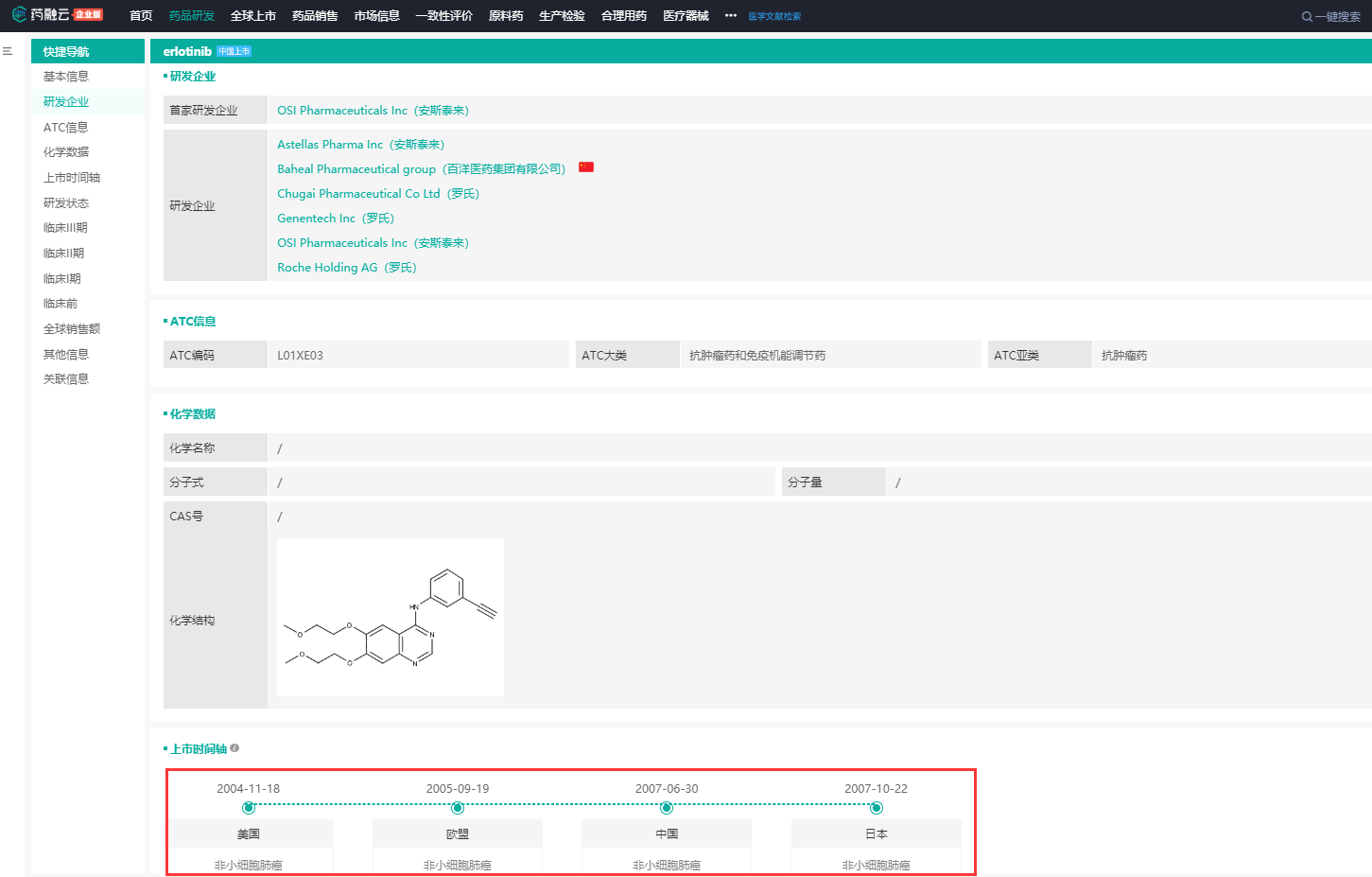Viewport: 1372px width, 877px height.
Task: Open Astellas Pharma Inc company link
Action: (x=360, y=145)
